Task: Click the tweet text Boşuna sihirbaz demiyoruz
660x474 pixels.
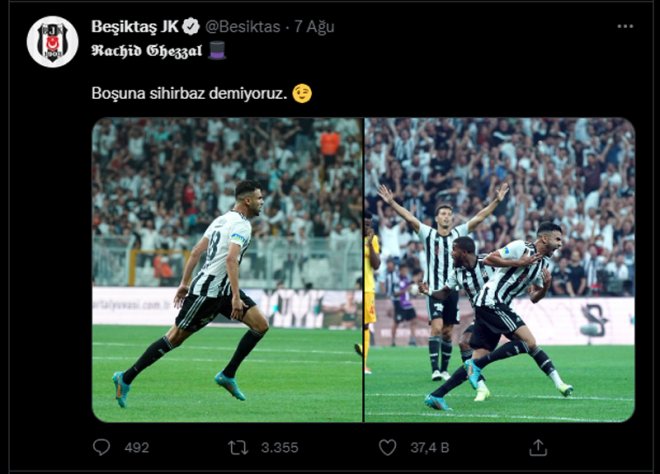Action: tap(189, 93)
